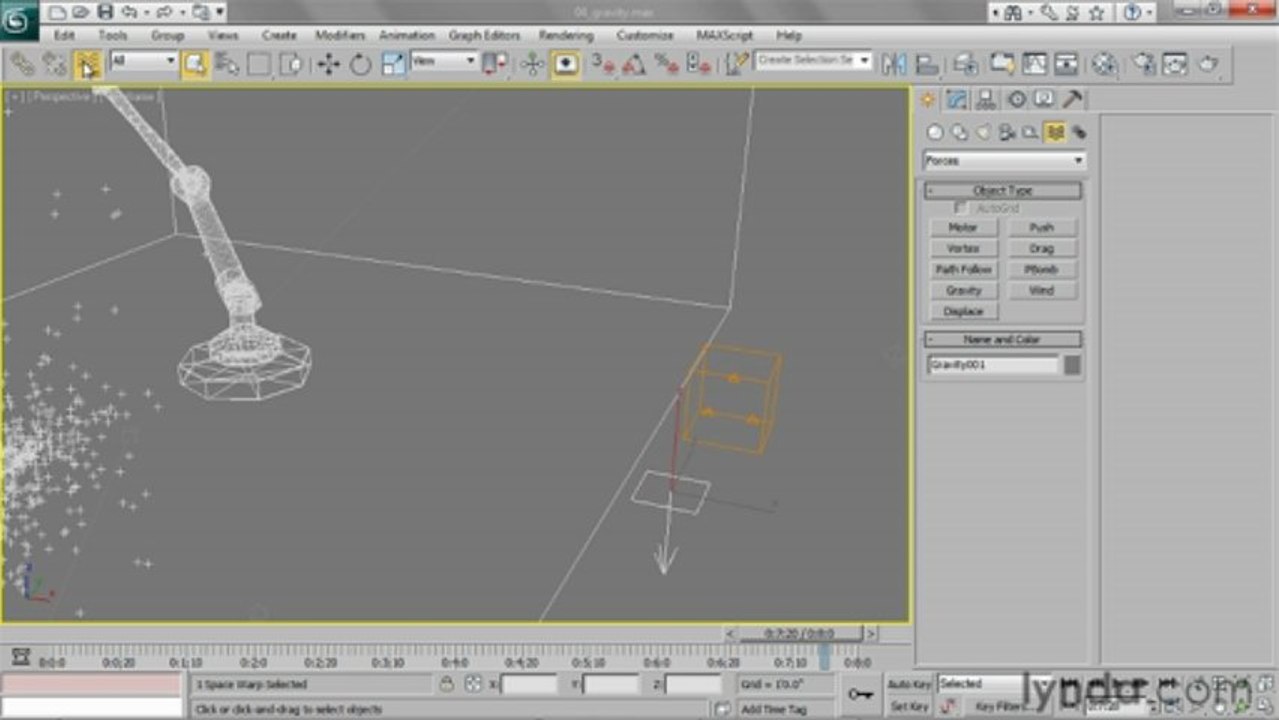Screen dimensions: 1279x720
Task: Click the Mirror tool icon
Action: click(x=894, y=65)
